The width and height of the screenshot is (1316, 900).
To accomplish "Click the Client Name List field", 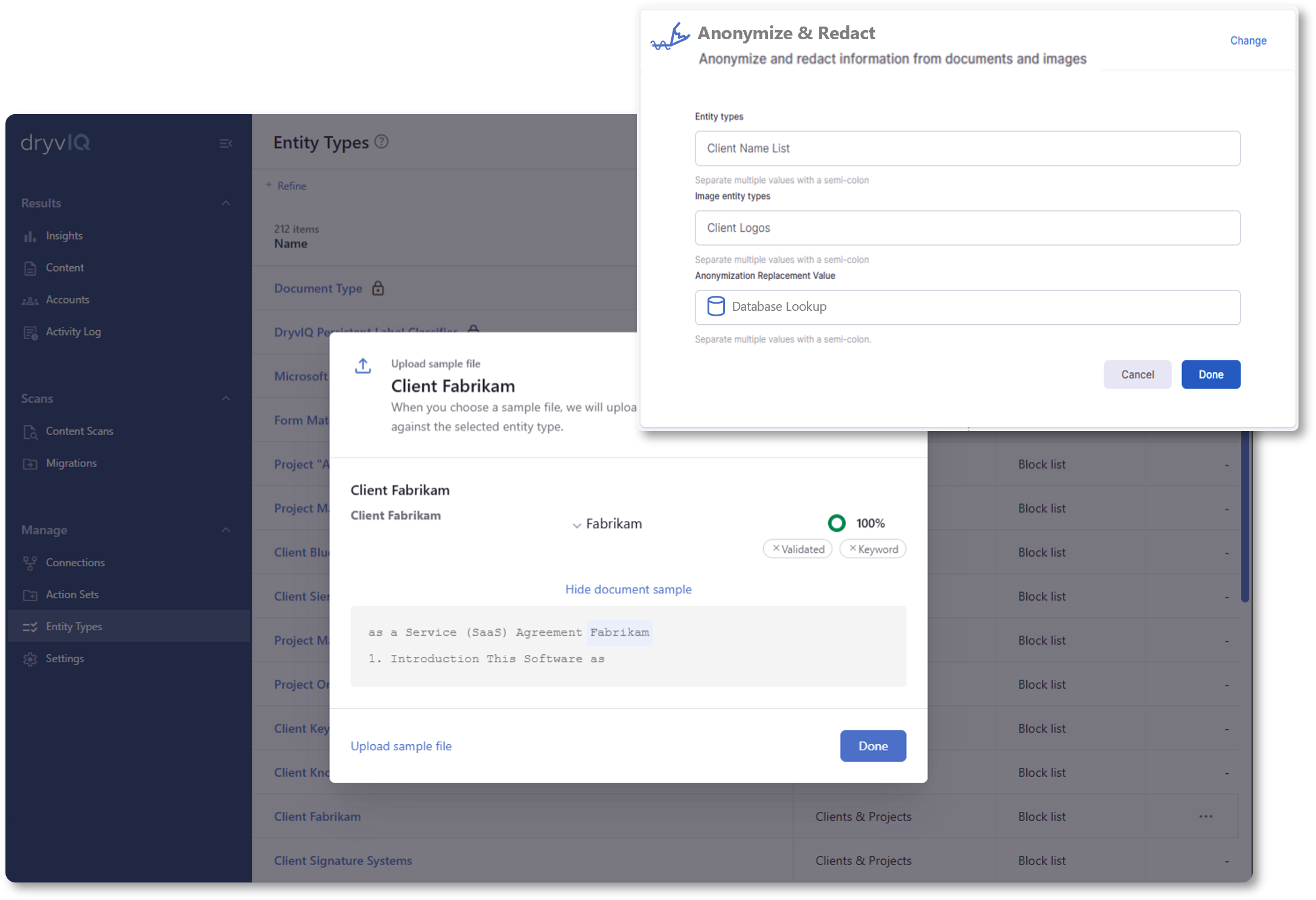I will pyautogui.click(x=967, y=148).
